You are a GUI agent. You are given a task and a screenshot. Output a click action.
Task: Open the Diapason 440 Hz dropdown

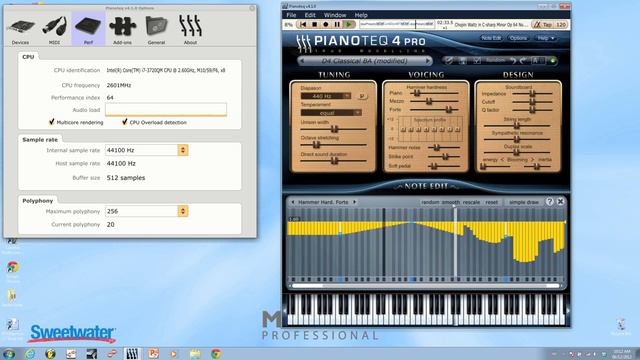(326, 96)
